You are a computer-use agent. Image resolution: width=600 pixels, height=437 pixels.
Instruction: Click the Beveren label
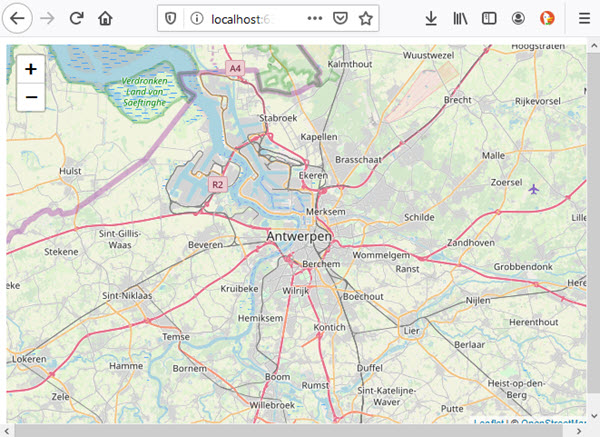click(205, 245)
